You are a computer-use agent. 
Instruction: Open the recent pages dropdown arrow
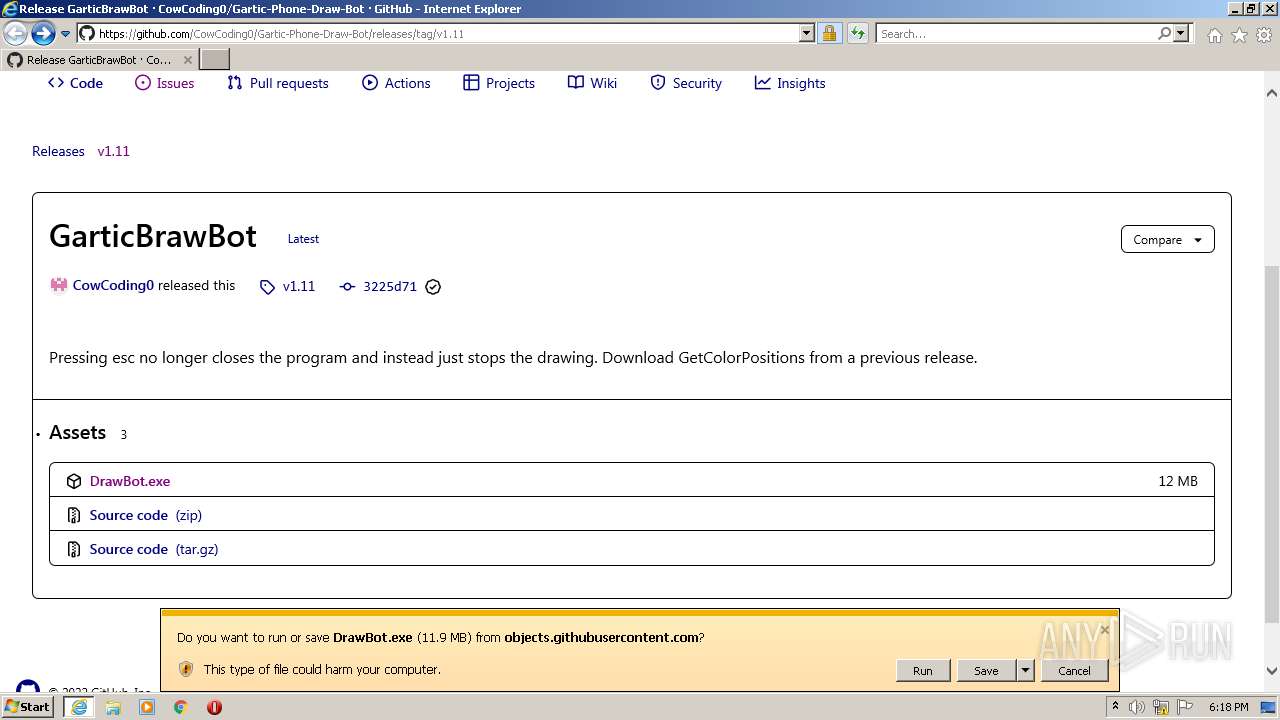[x=65, y=34]
